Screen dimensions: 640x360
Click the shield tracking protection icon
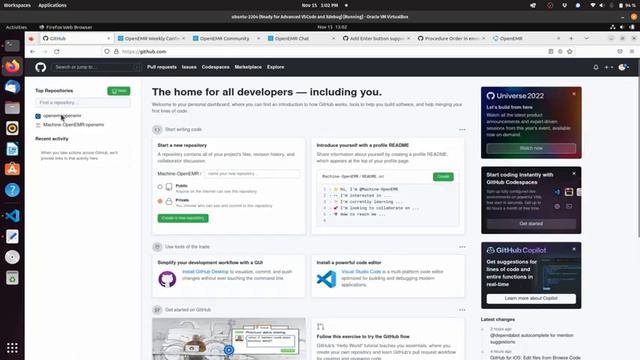pyautogui.click(x=107, y=52)
